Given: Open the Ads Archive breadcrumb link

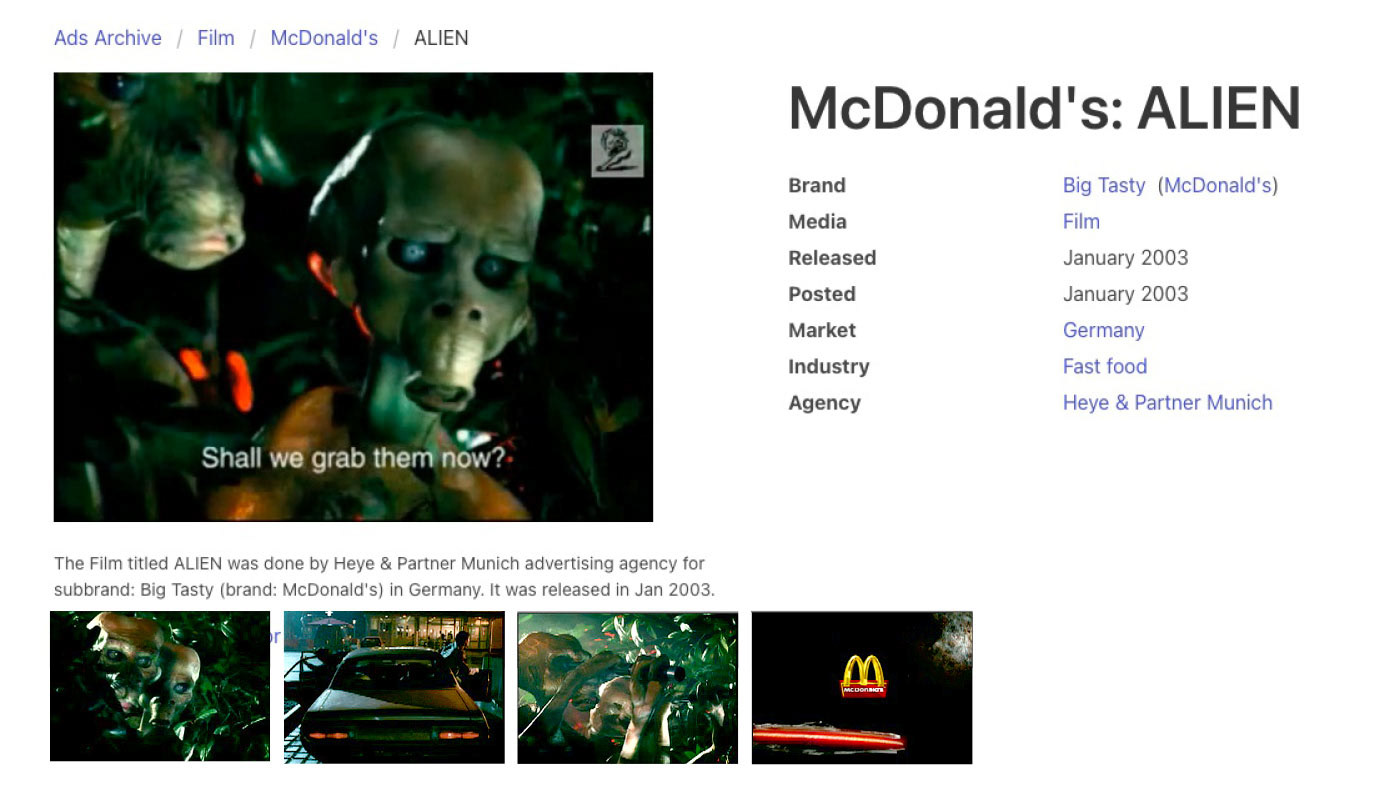Looking at the screenshot, I should pyautogui.click(x=108, y=38).
